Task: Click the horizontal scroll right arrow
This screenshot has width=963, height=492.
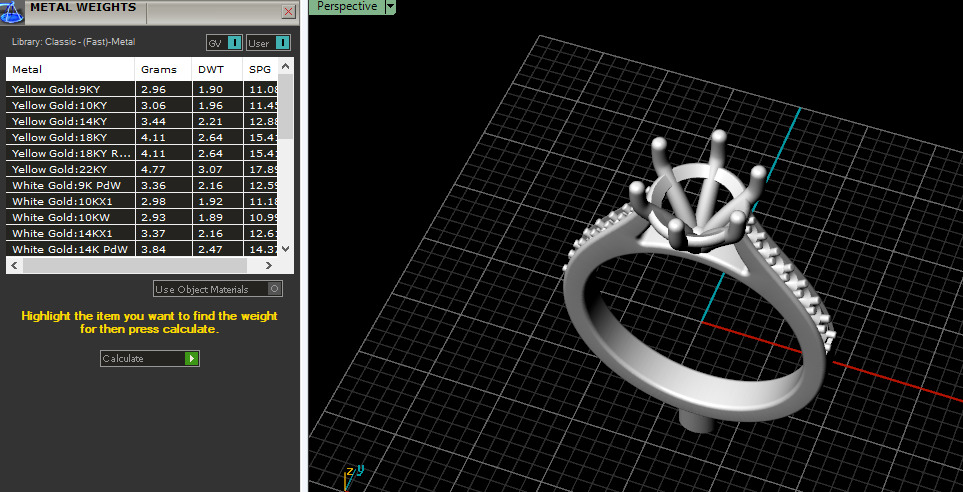Action: [x=268, y=265]
